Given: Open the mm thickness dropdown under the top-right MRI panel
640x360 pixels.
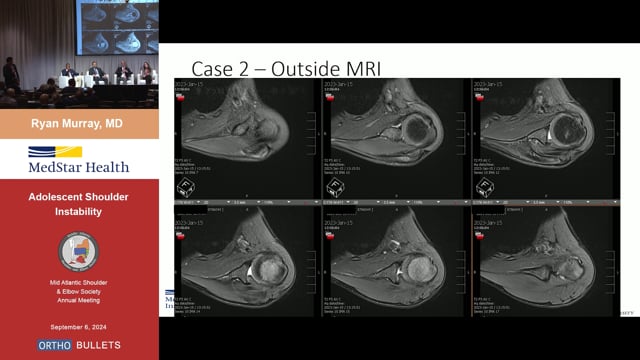Looking at the screenshot, I should coord(547,202).
